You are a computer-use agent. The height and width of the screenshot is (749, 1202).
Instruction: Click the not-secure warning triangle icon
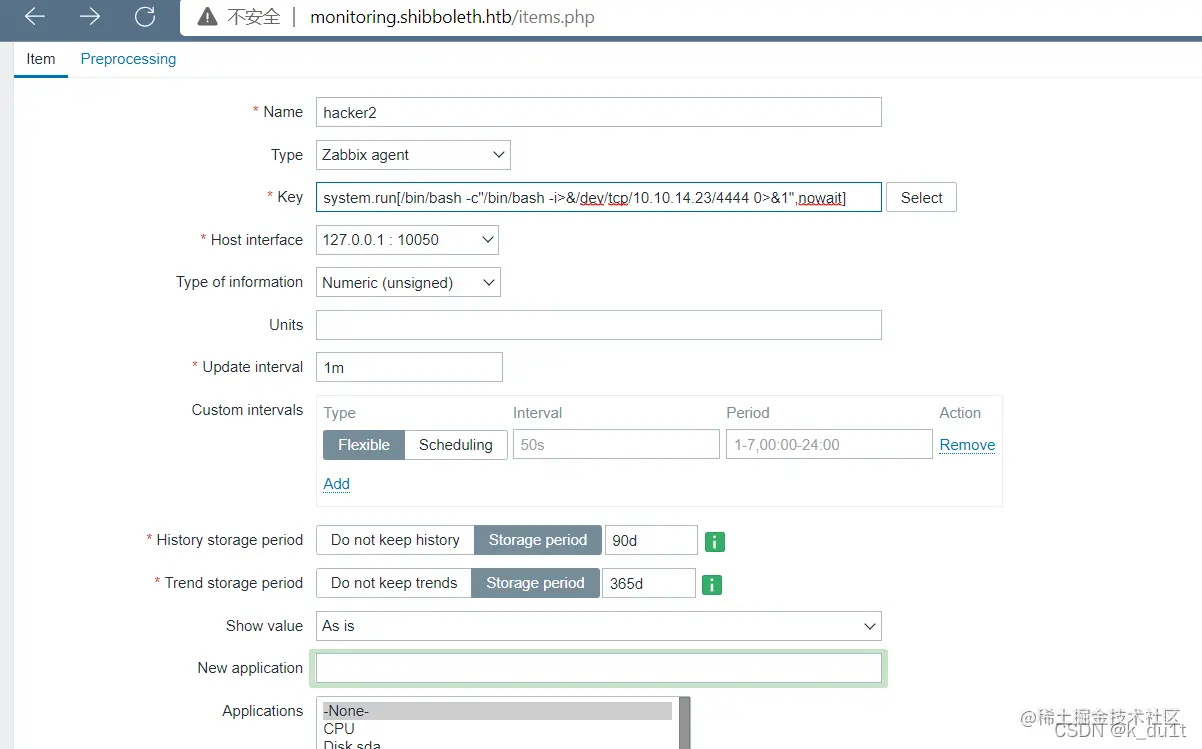point(207,16)
